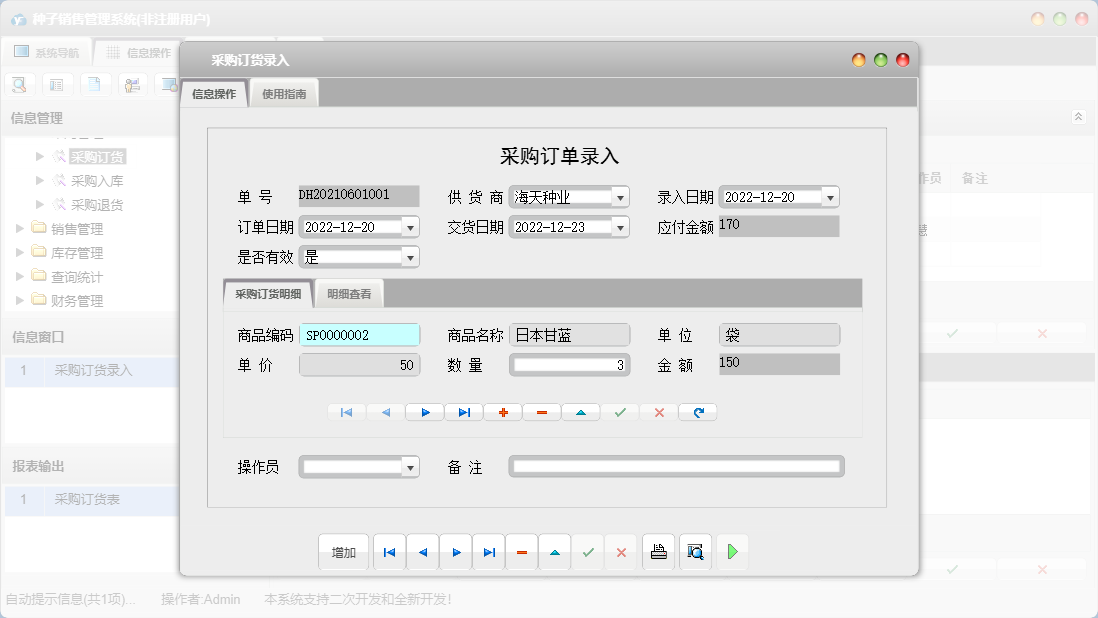Switch to the 使用指南 tab
Screen dimensions: 1098x618
(283, 91)
